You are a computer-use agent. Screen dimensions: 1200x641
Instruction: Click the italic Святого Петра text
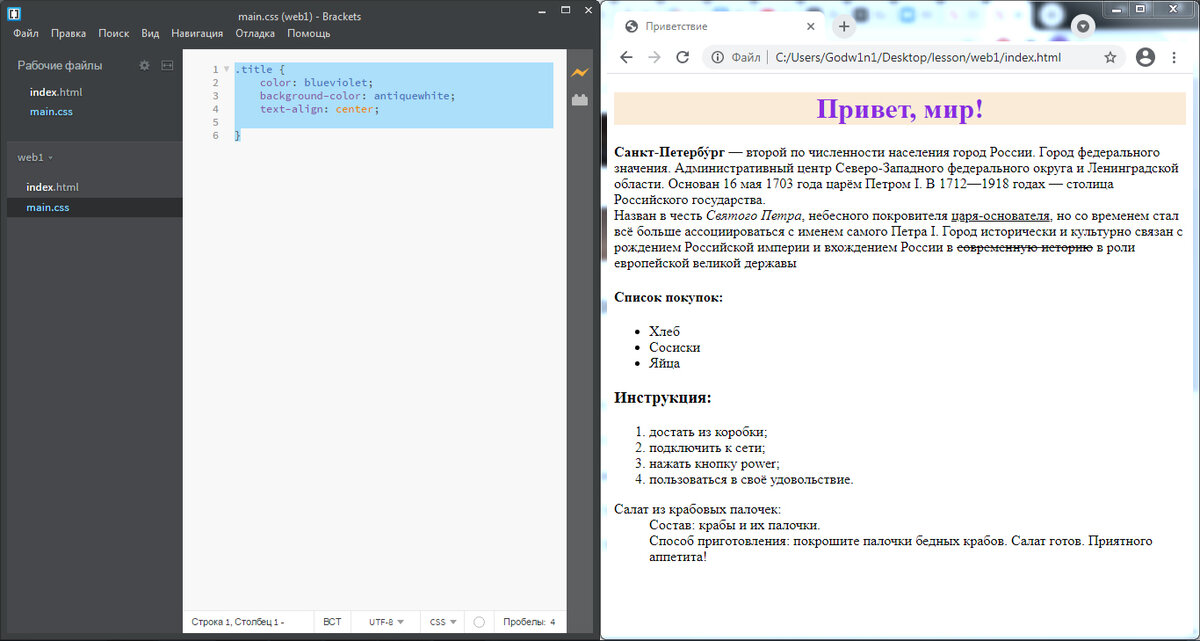(x=754, y=216)
